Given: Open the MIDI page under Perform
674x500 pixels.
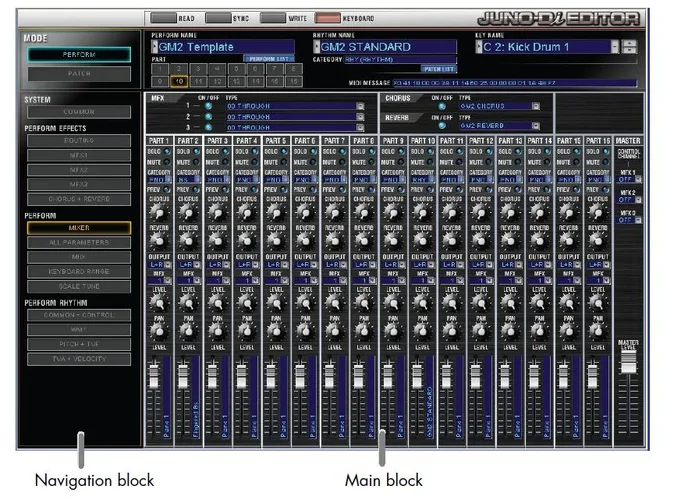Looking at the screenshot, I should click(x=79, y=257).
